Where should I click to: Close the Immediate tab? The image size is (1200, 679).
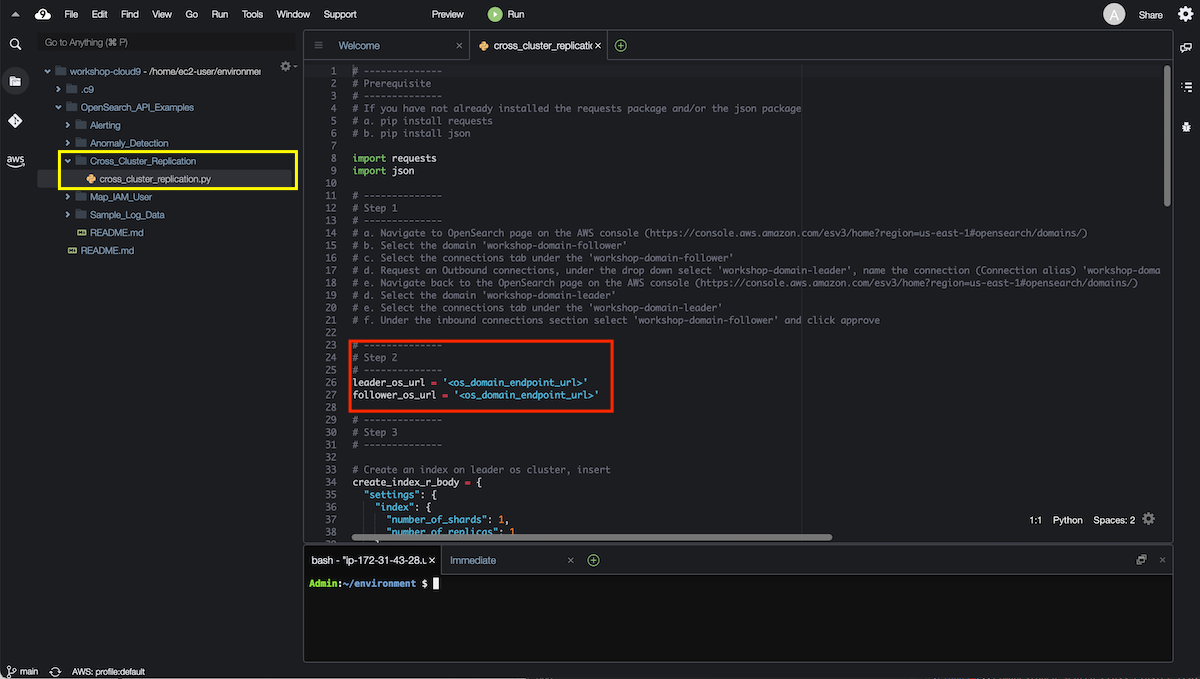[571, 560]
